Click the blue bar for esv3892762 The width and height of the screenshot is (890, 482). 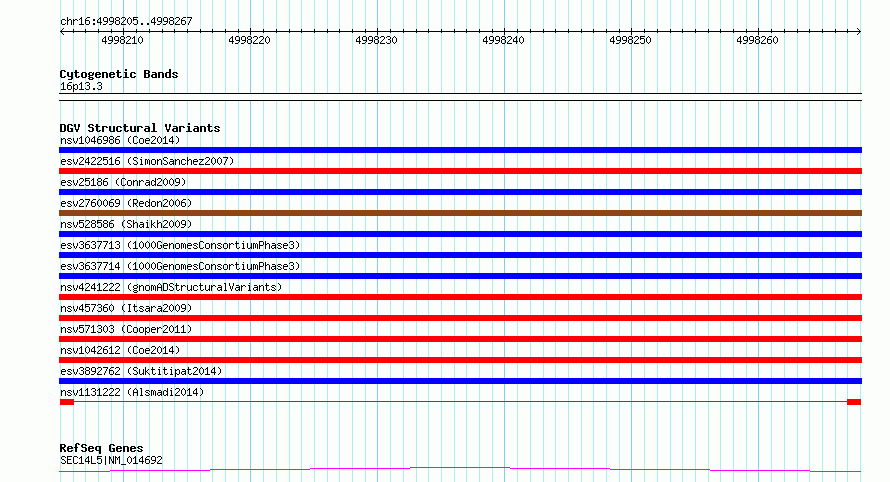click(x=460, y=381)
